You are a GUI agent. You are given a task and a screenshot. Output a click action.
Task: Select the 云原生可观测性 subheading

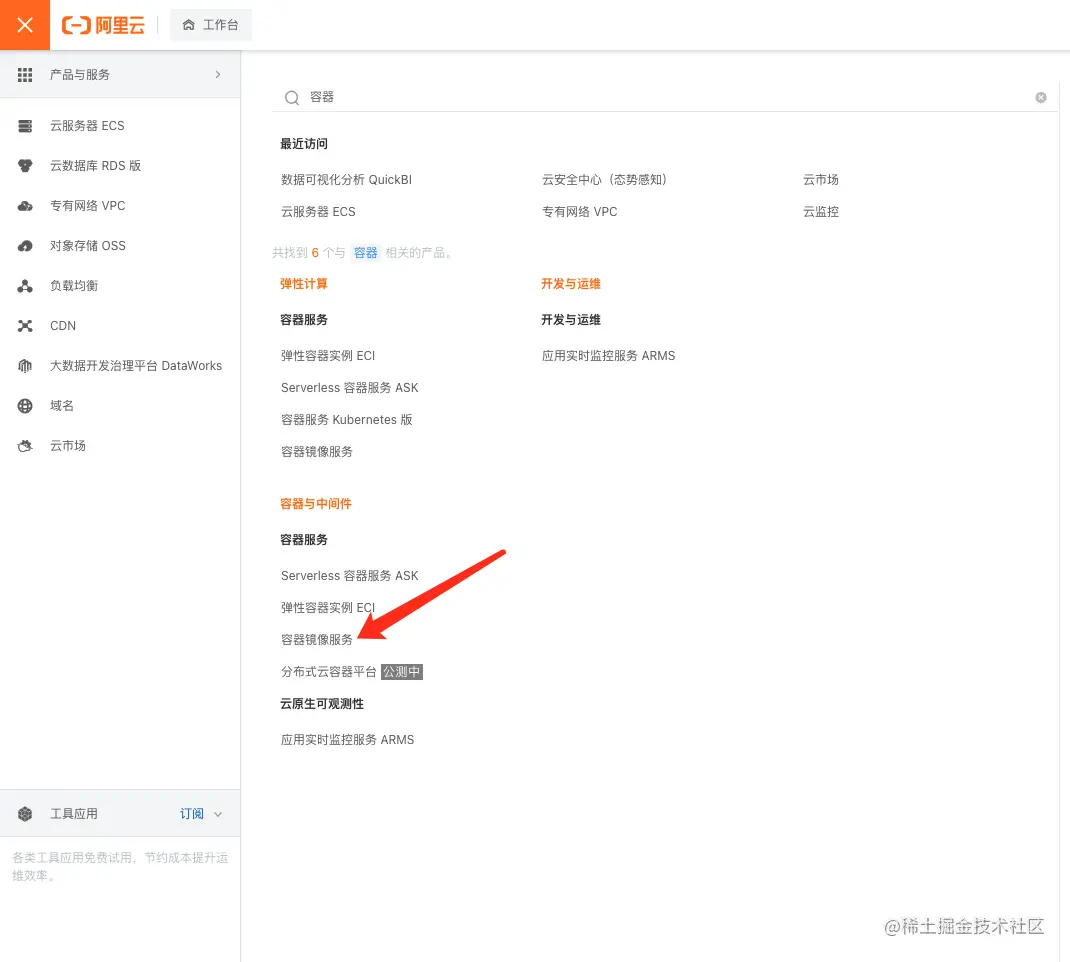322,705
